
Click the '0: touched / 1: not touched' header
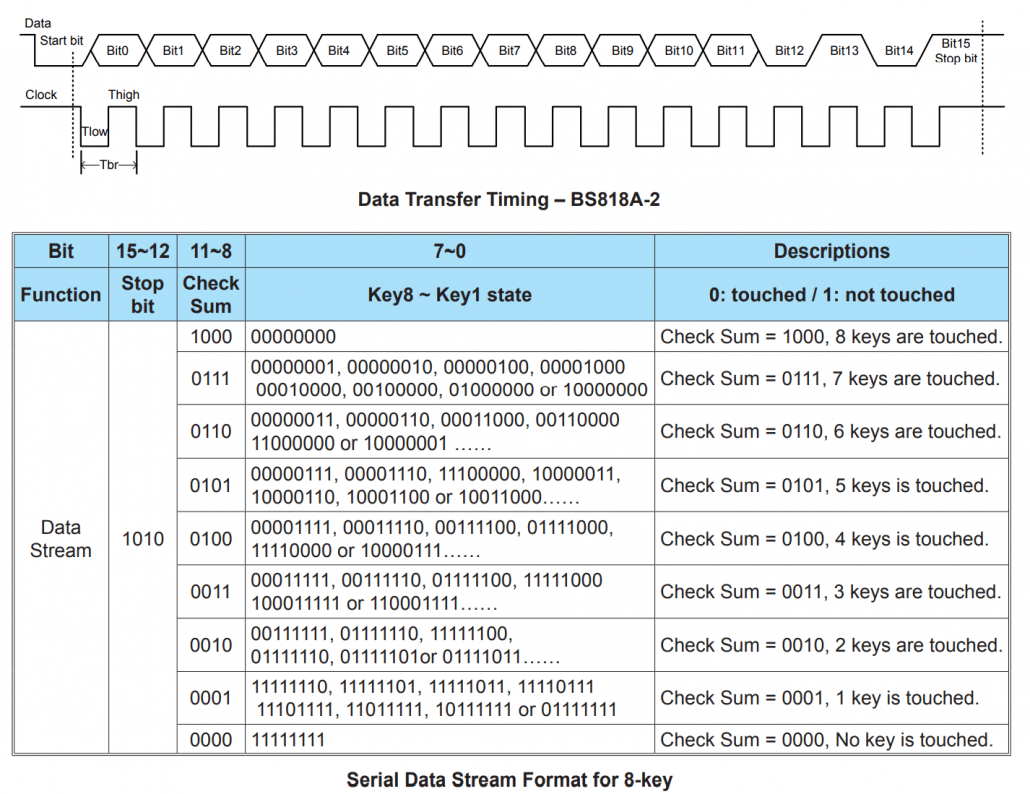click(831, 295)
